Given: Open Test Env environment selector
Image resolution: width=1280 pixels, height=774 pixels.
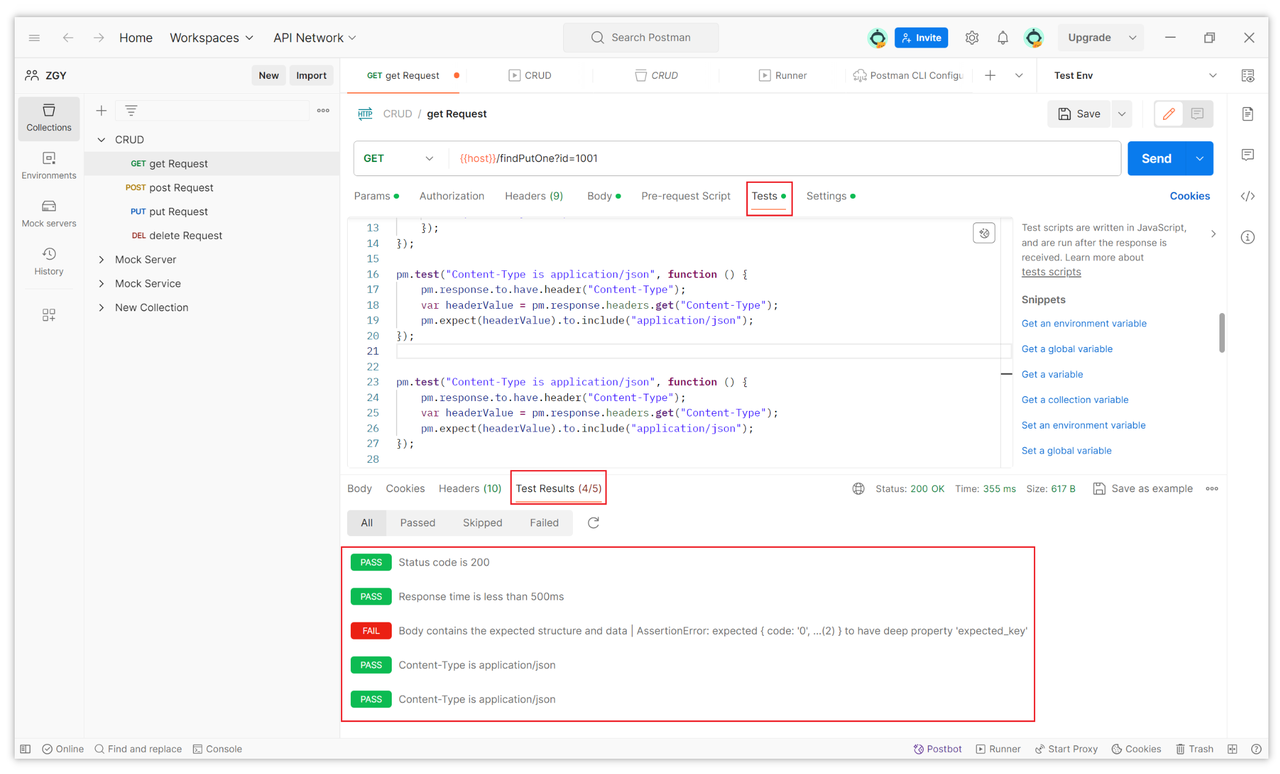Looking at the screenshot, I should [x=1135, y=75].
